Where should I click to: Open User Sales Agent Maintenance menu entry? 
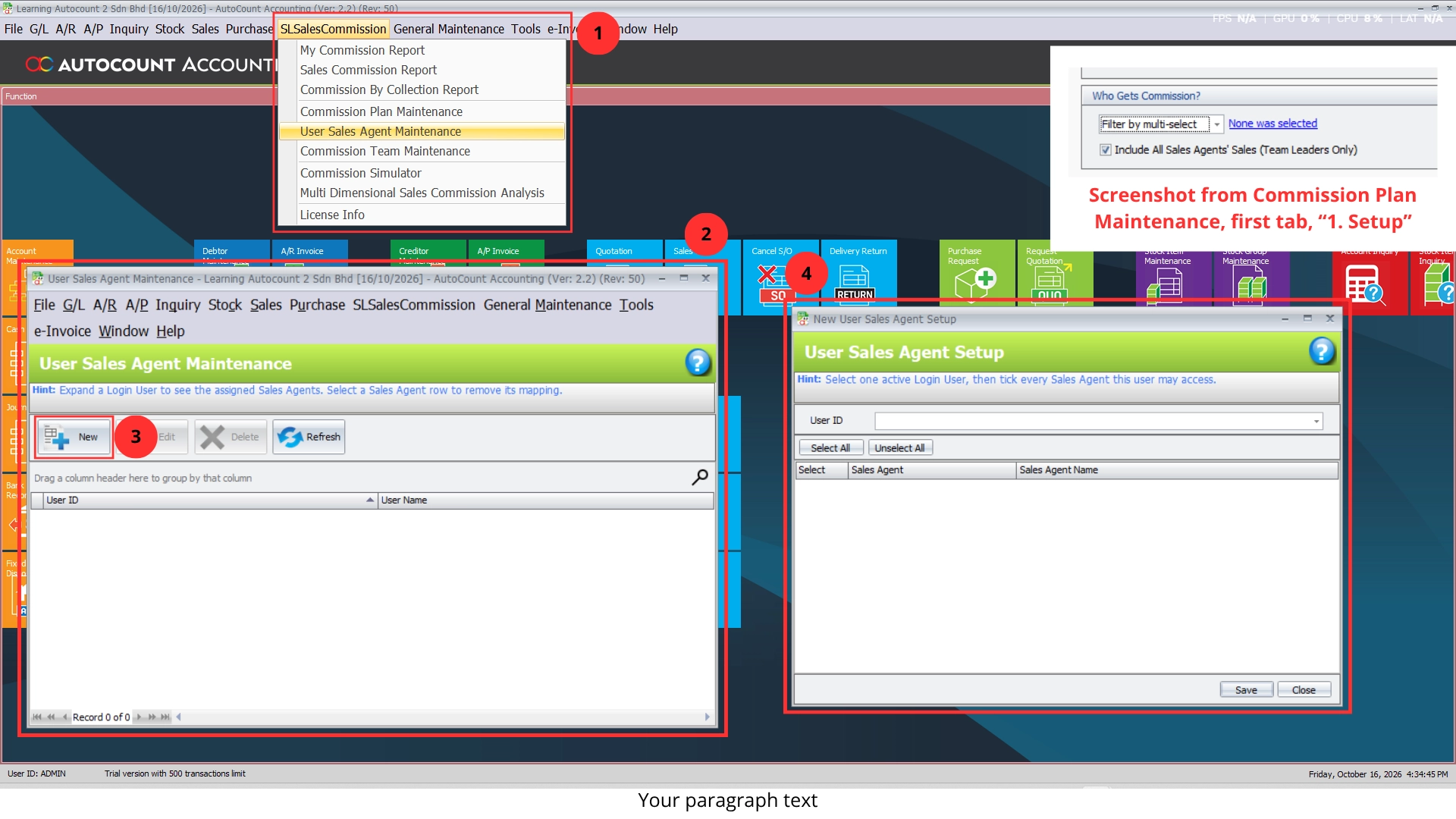pos(422,131)
